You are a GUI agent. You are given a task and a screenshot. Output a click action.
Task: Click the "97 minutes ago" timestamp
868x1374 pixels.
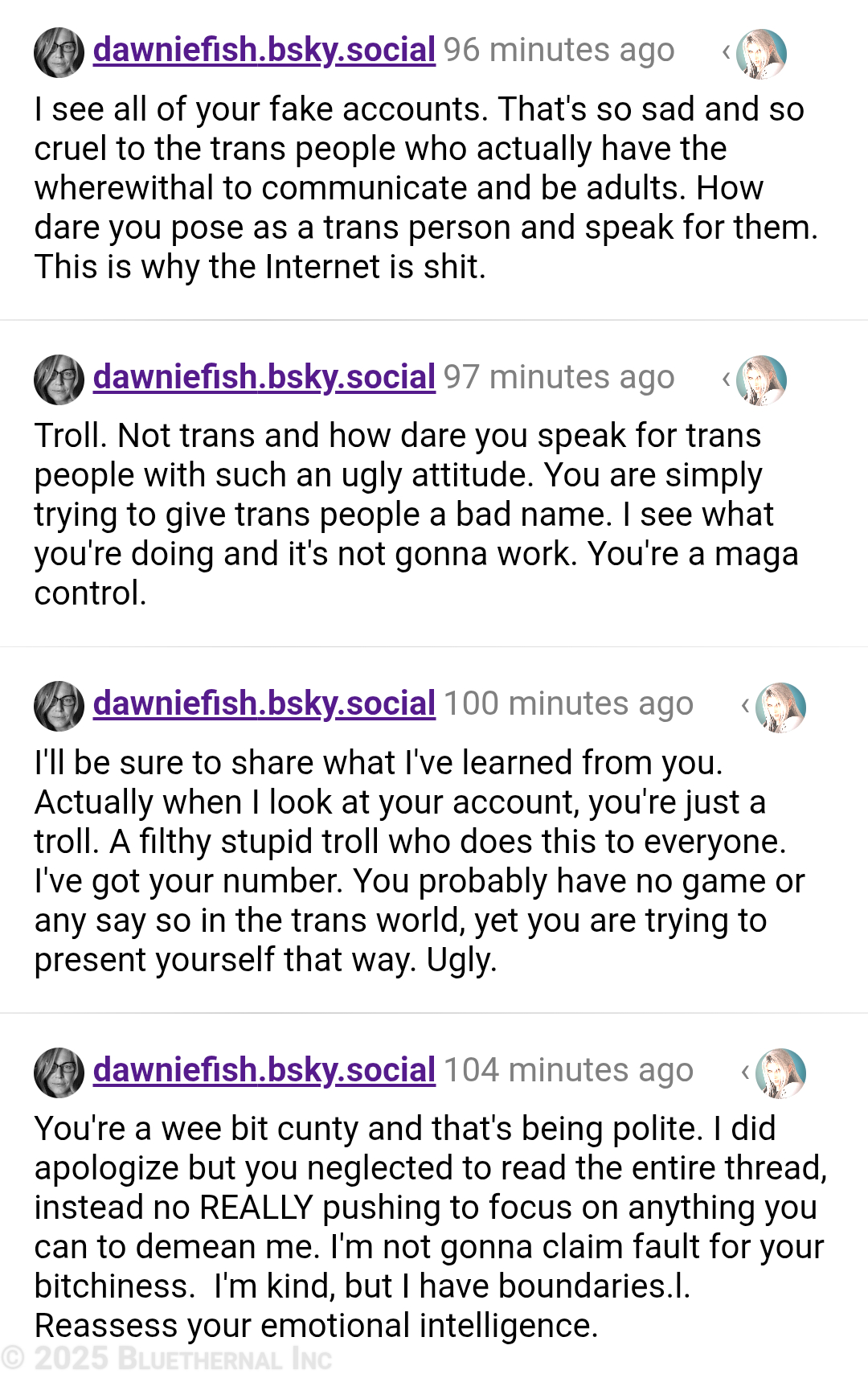pos(559,376)
